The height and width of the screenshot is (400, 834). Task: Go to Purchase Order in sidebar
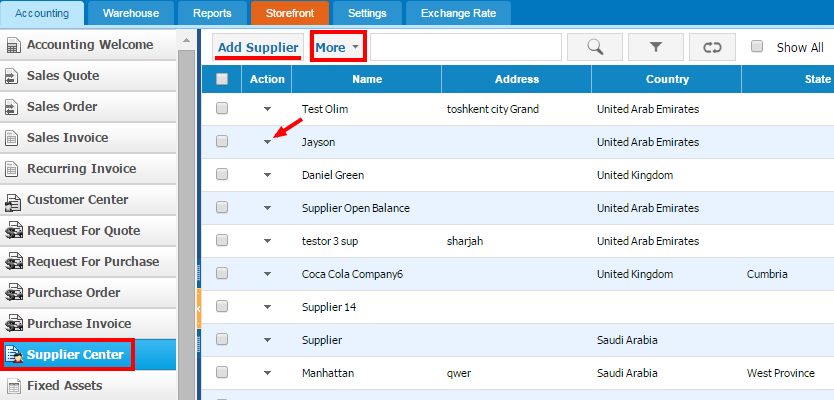88,293
